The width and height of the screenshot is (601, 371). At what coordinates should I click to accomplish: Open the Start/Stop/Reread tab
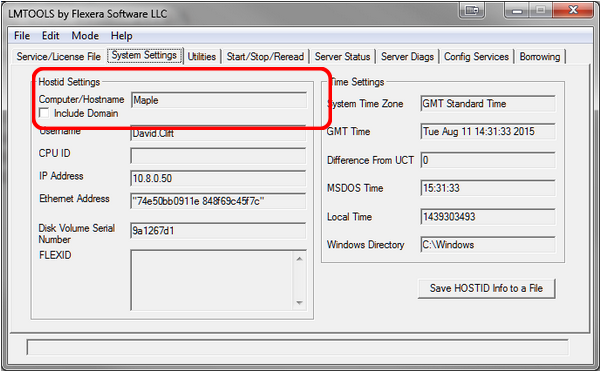[x=265, y=57]
